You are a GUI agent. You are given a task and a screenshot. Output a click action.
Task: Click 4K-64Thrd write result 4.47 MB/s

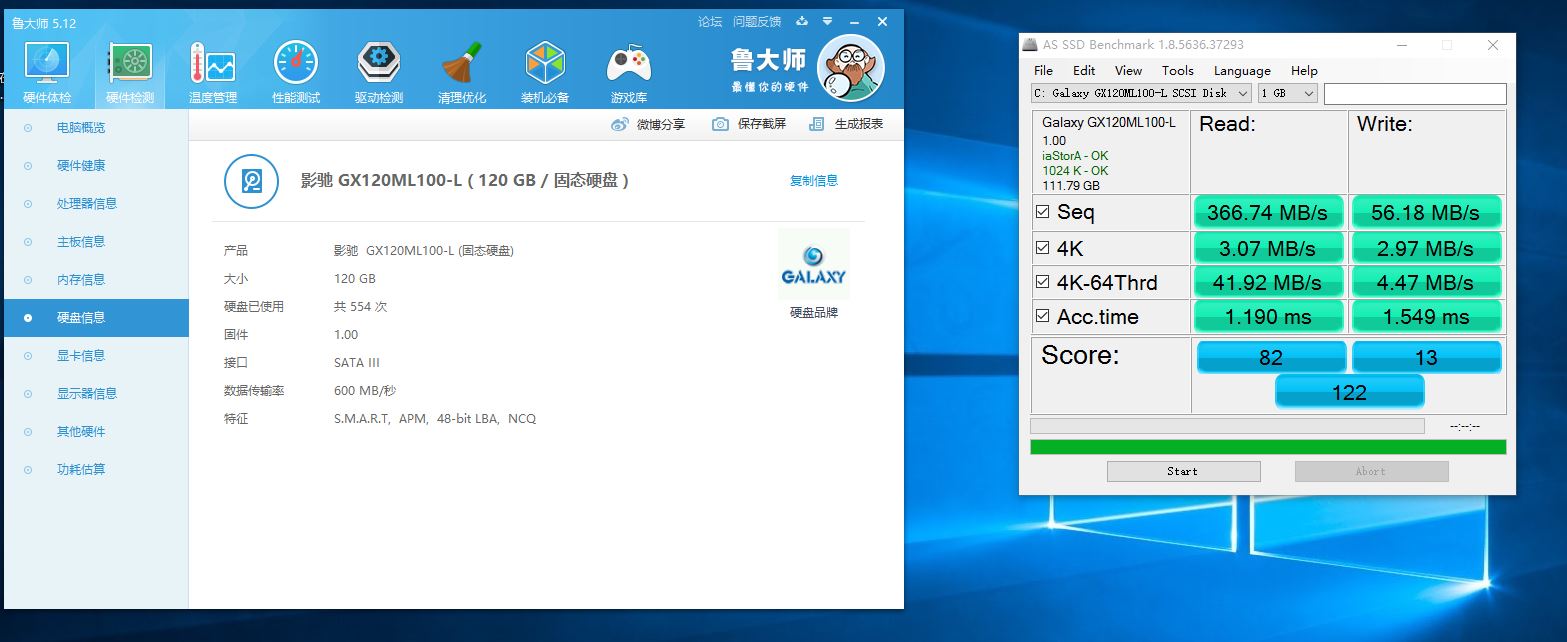click(1426, 283)
